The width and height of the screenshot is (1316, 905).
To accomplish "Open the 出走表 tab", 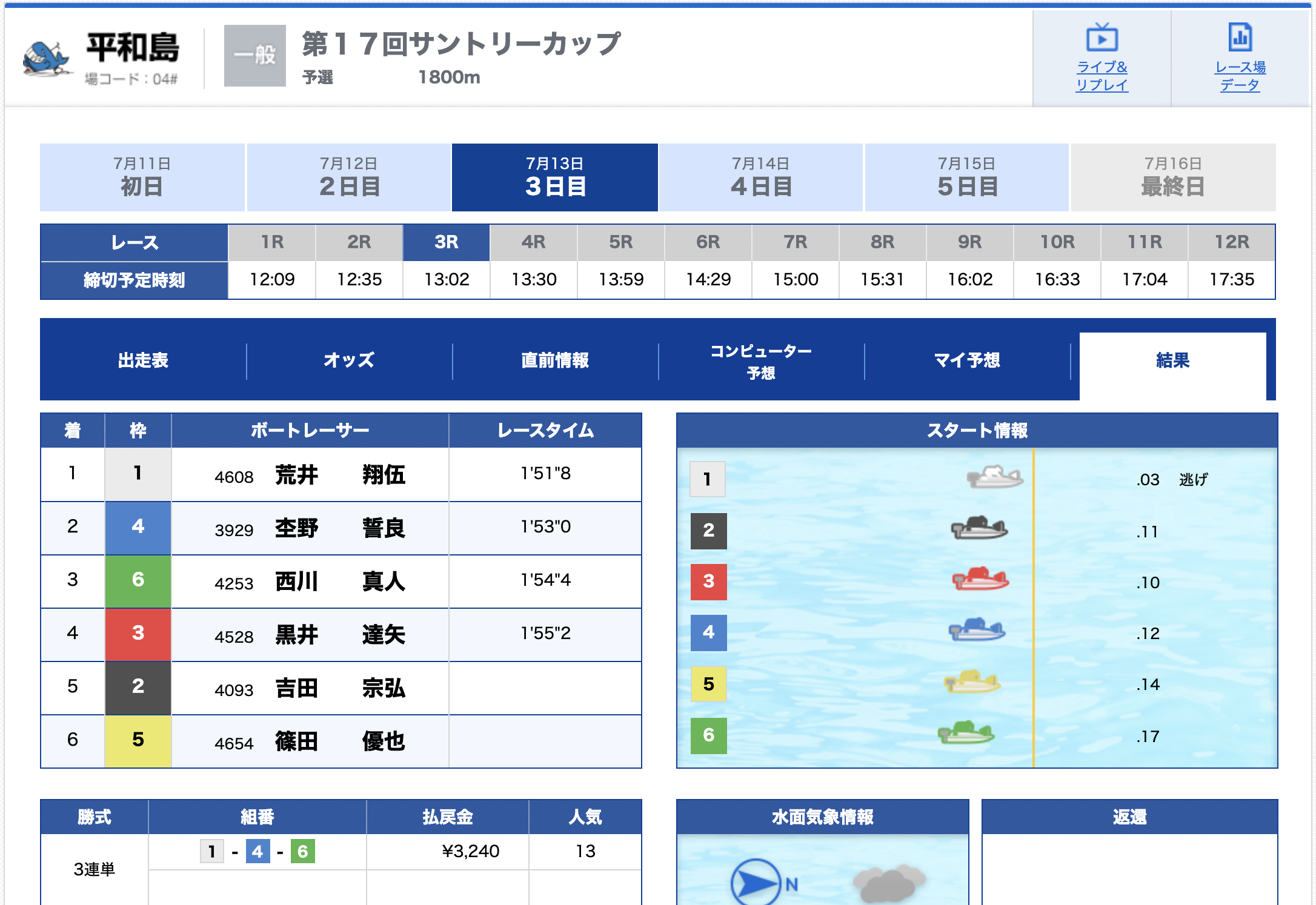I will coord(143,360).
